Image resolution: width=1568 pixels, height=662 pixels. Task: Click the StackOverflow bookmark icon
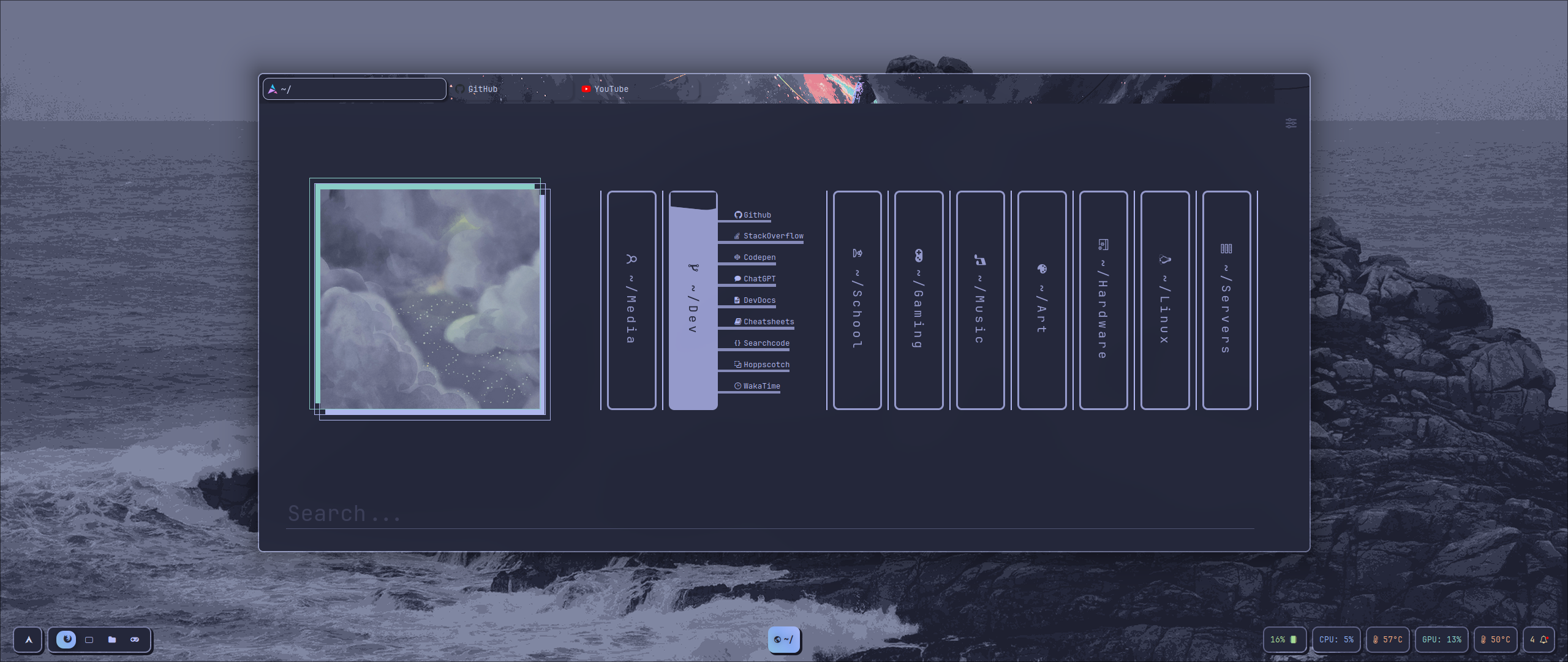coord(736,236)
